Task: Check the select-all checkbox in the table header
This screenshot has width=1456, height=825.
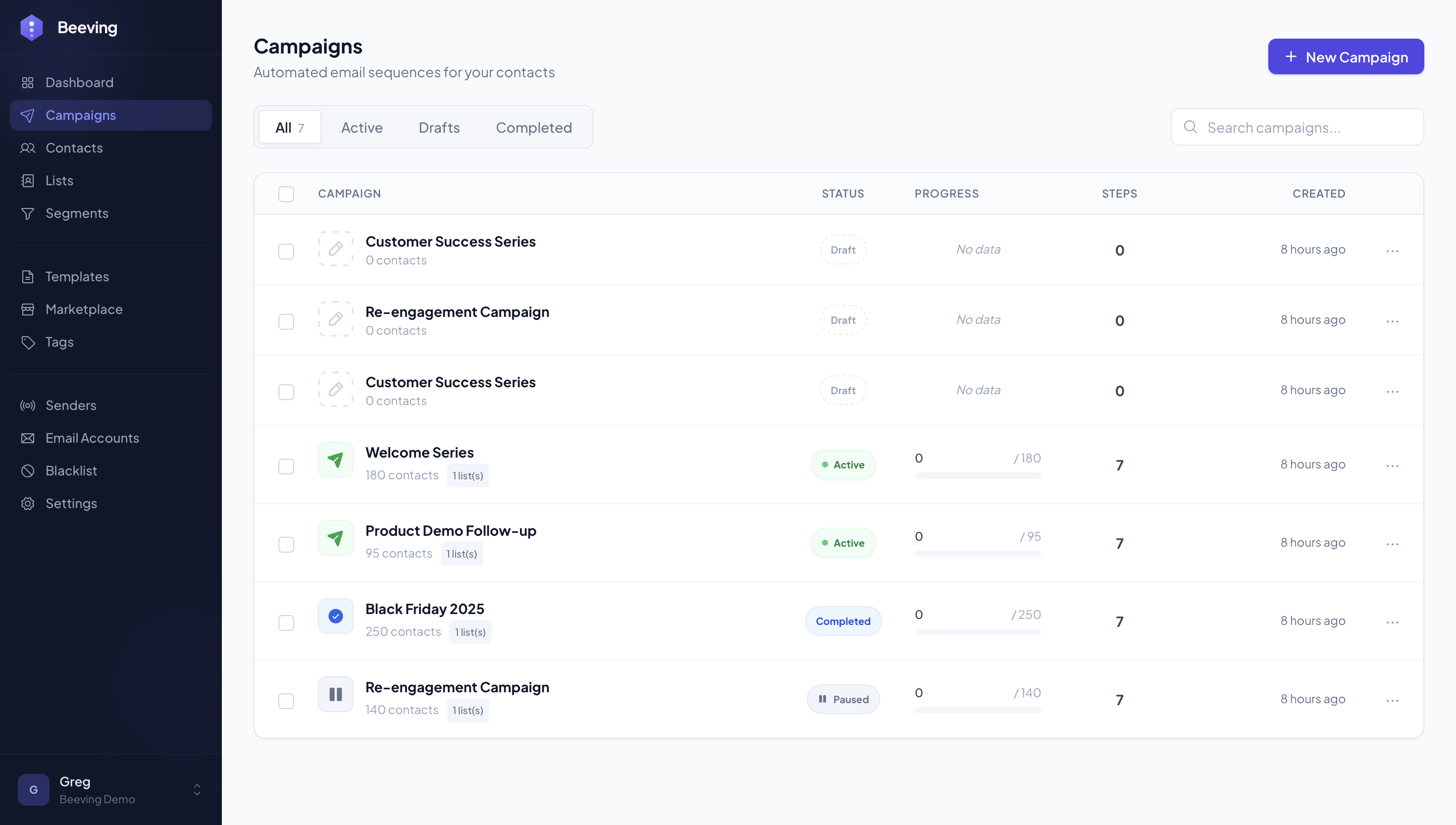Action: [x=286, y=194]
